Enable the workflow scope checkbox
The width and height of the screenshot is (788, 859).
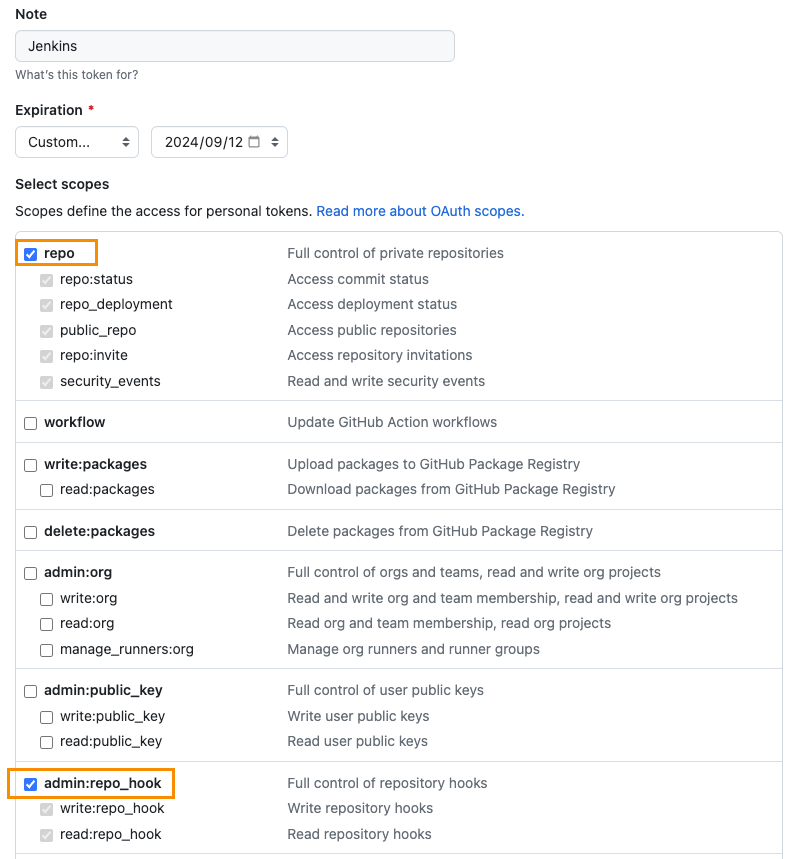pos(30,423)
